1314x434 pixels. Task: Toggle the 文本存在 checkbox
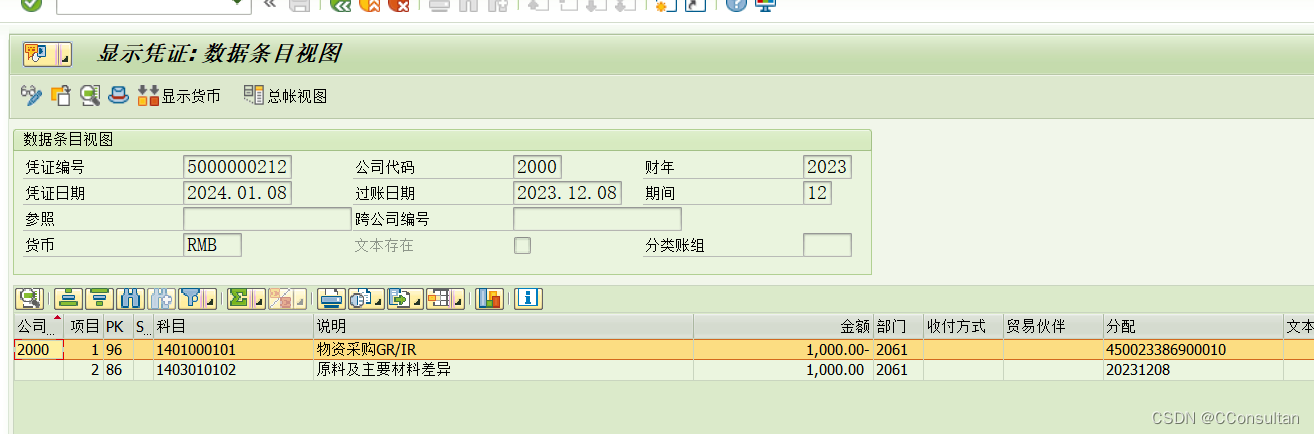click(522, 245)
